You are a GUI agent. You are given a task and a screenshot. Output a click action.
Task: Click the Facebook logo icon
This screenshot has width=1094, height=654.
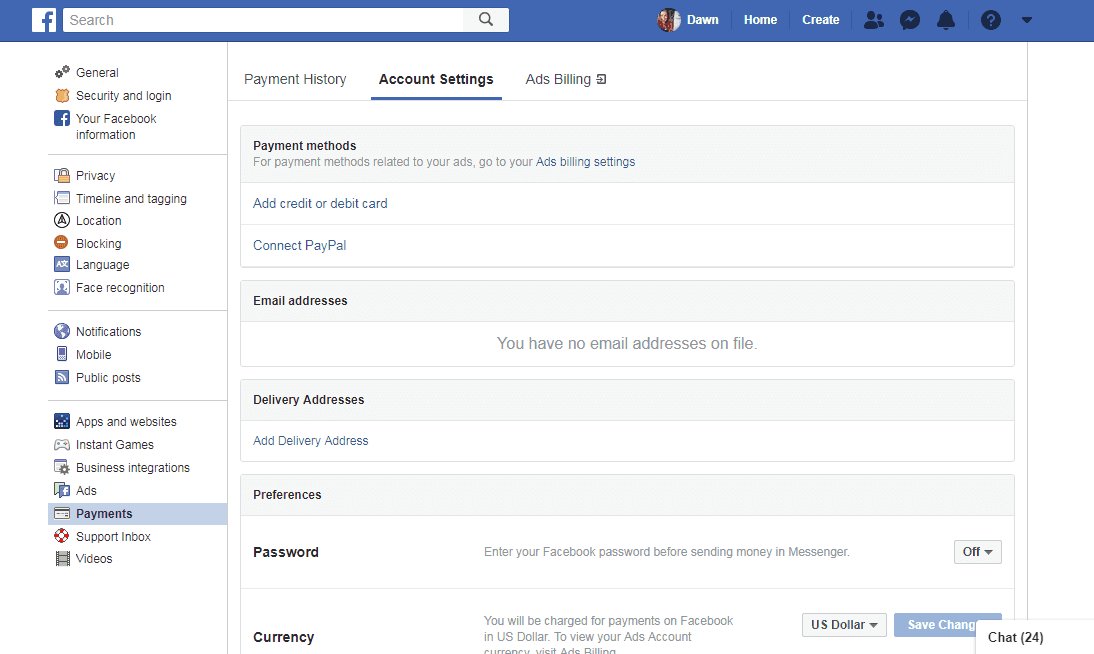point(44,20)
